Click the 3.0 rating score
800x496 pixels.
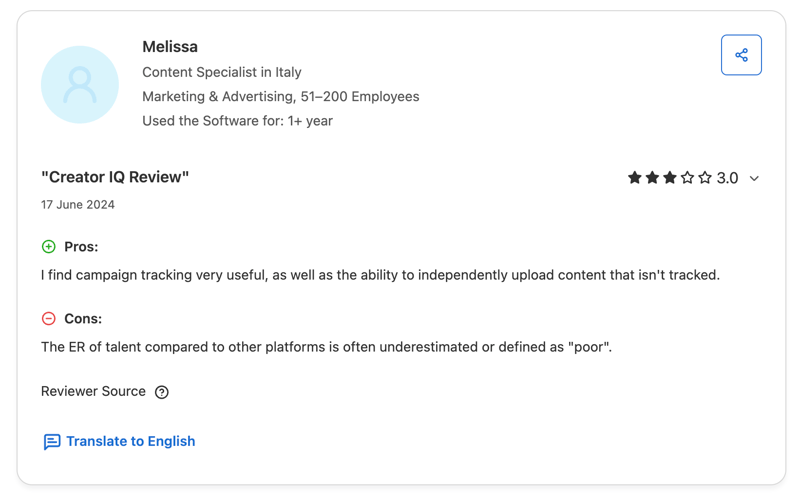pyautogui.click(x=727, y=178)
